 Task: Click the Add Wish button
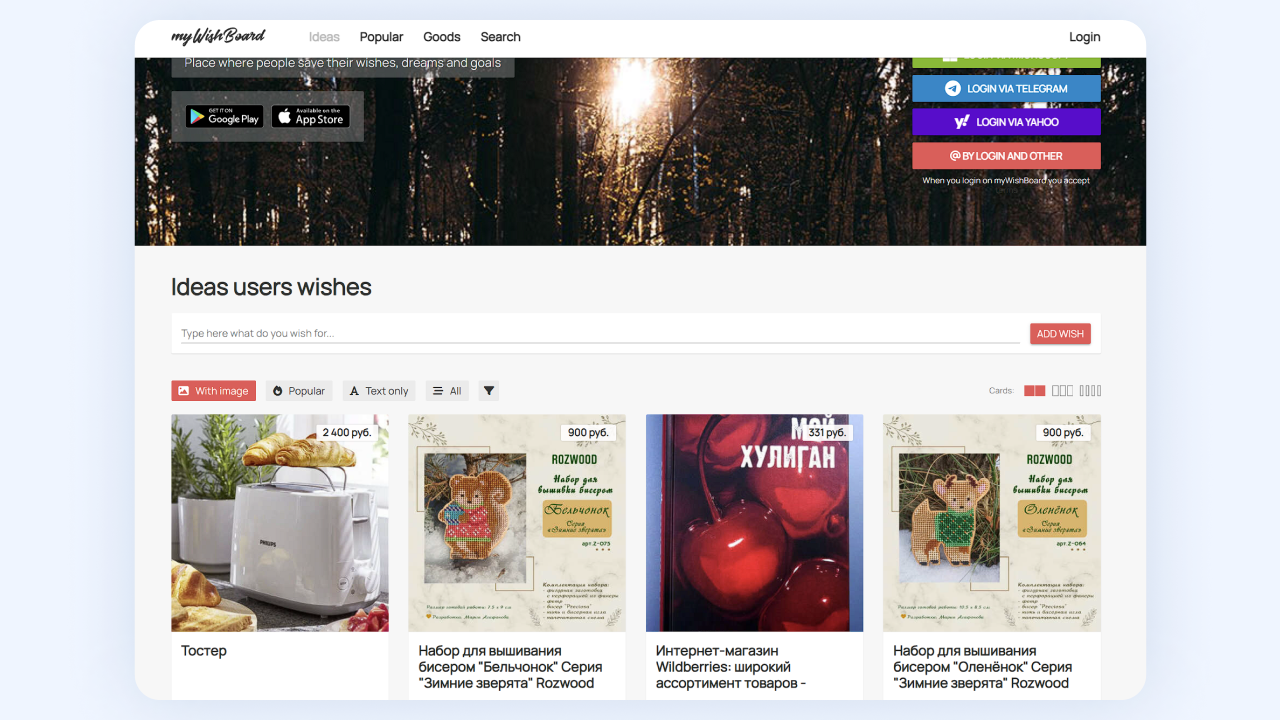coord(1060,334)
